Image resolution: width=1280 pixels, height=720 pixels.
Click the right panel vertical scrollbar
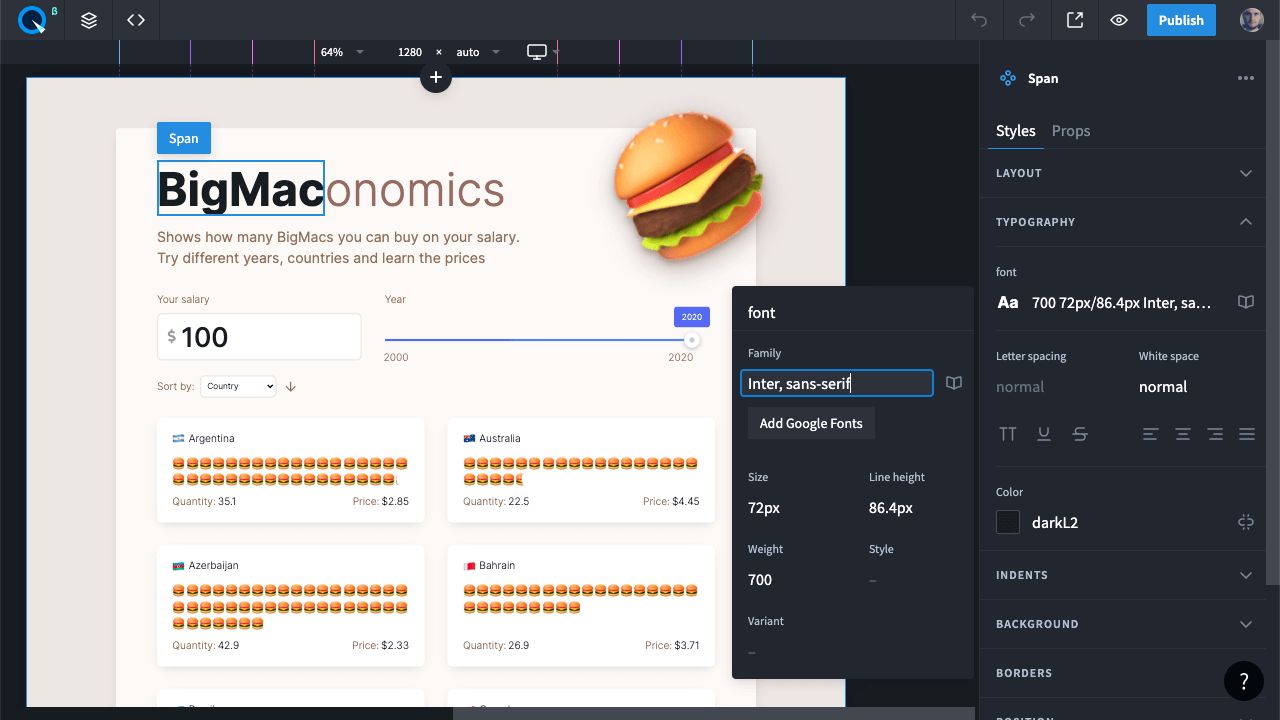tap(1272, 314)
